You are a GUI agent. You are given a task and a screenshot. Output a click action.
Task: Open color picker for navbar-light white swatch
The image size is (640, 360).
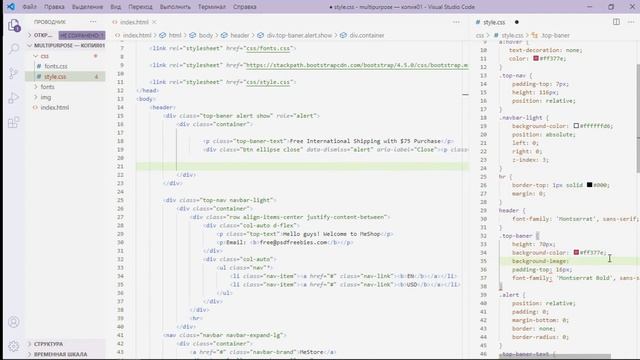pos(576,126)
